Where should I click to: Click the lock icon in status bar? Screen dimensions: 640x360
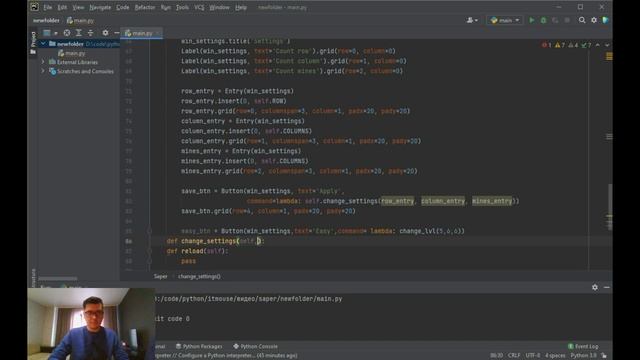click(604, 356)
